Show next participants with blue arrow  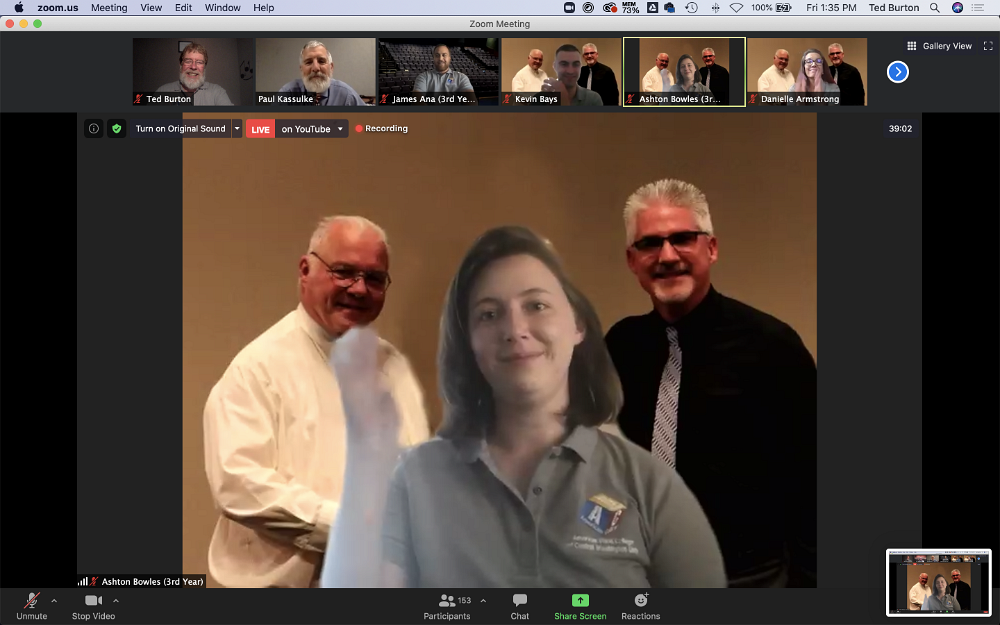coord(897,71)
